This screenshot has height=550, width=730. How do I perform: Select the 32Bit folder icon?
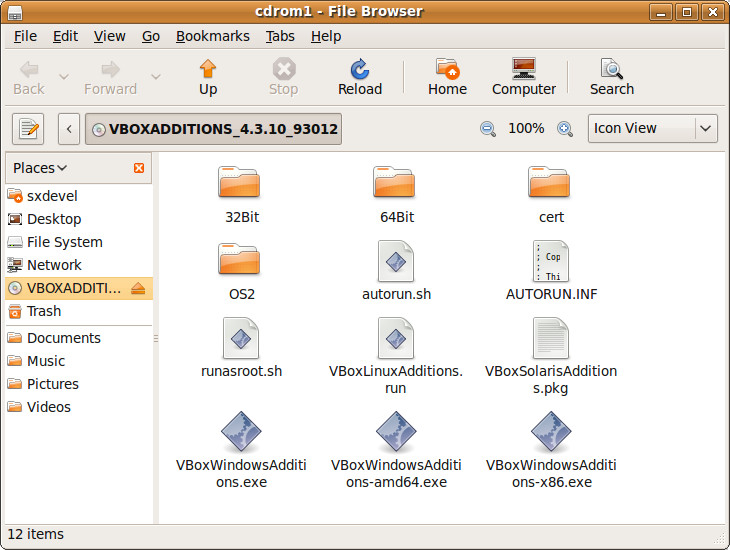[239, 182]
